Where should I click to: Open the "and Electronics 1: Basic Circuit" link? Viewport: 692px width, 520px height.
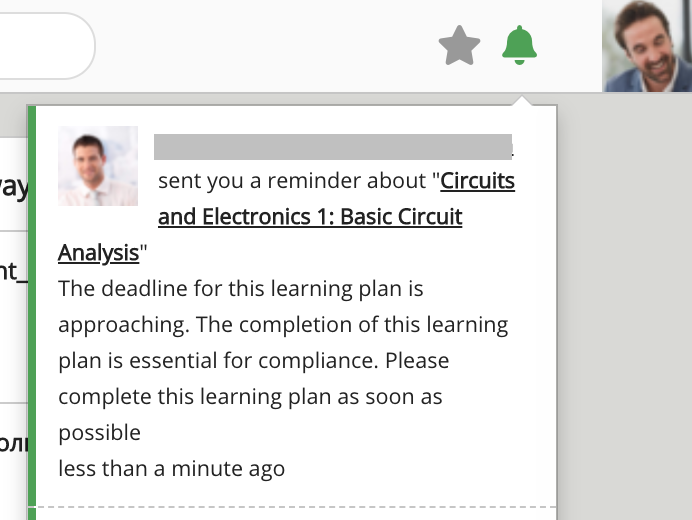click(x=310, y=217)
